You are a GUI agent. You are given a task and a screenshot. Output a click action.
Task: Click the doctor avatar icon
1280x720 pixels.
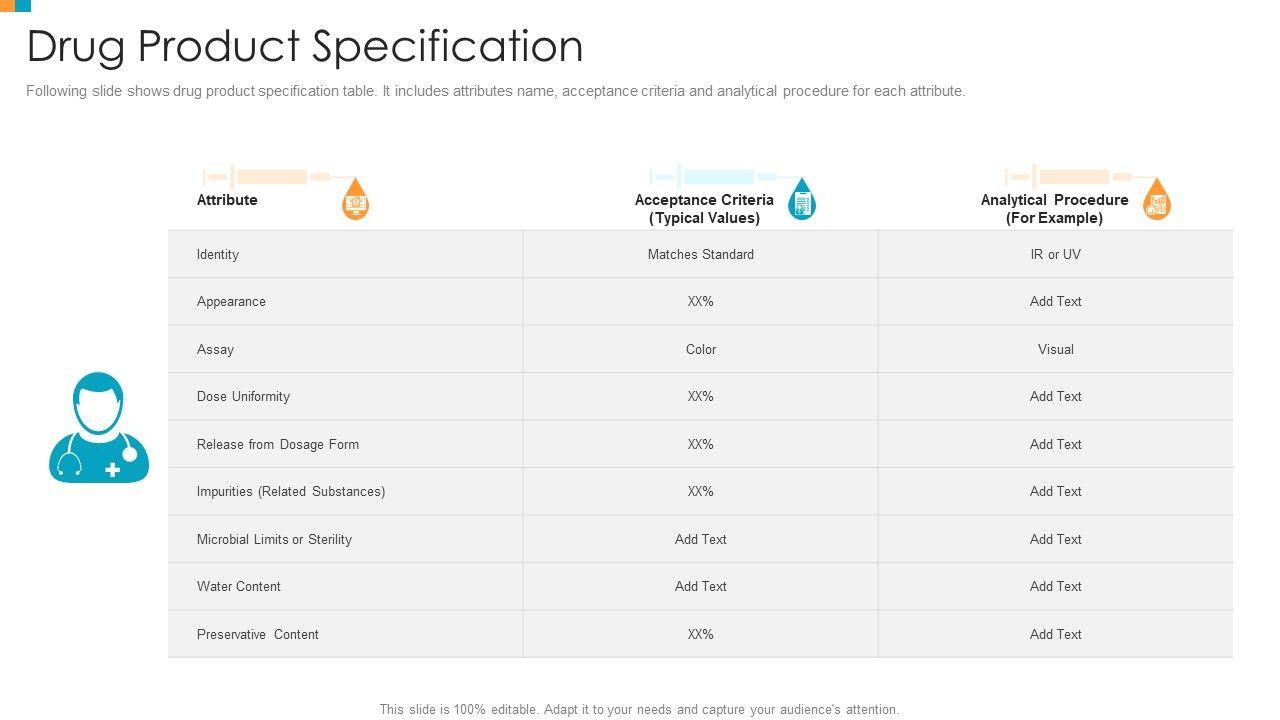coord(99,428)
